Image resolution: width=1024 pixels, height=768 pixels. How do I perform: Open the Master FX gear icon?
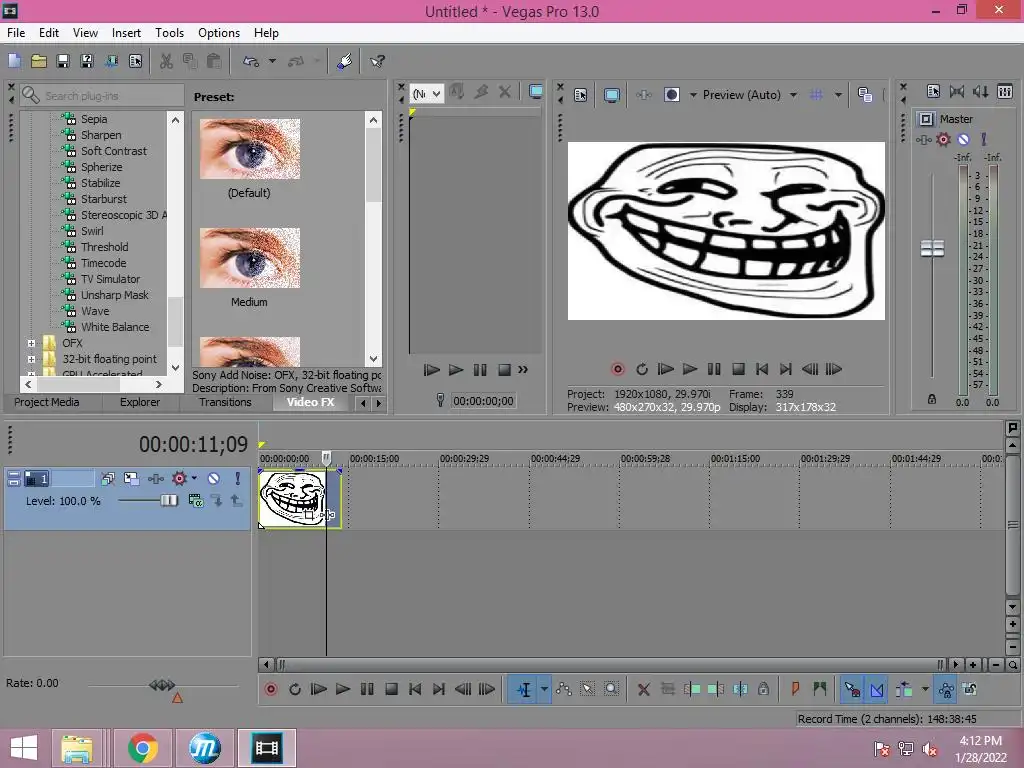[943, 139]
